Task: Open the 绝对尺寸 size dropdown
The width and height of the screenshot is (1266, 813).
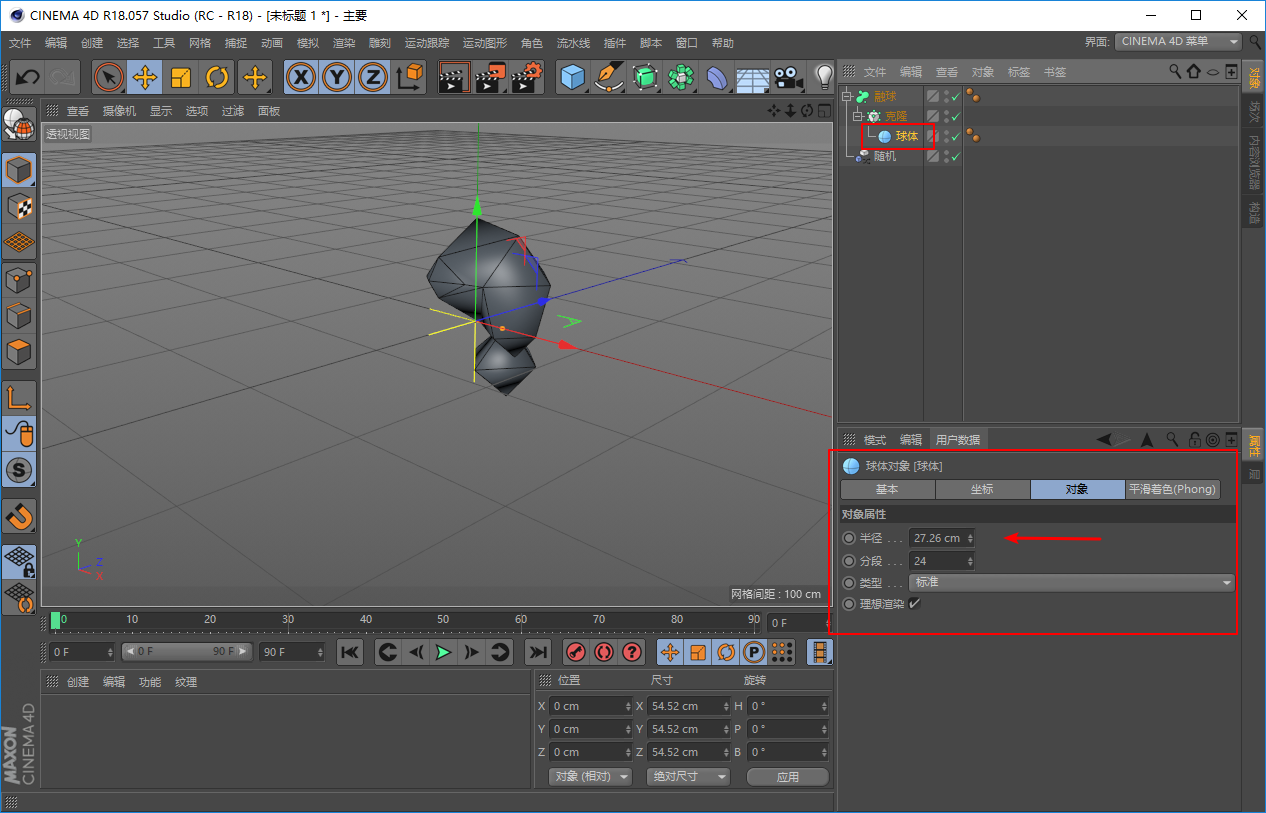Action: [688, 777]
